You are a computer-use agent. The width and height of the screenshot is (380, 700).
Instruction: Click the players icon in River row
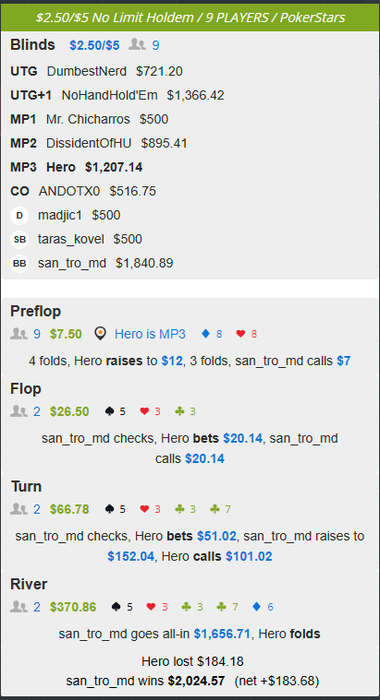point(19,607)
